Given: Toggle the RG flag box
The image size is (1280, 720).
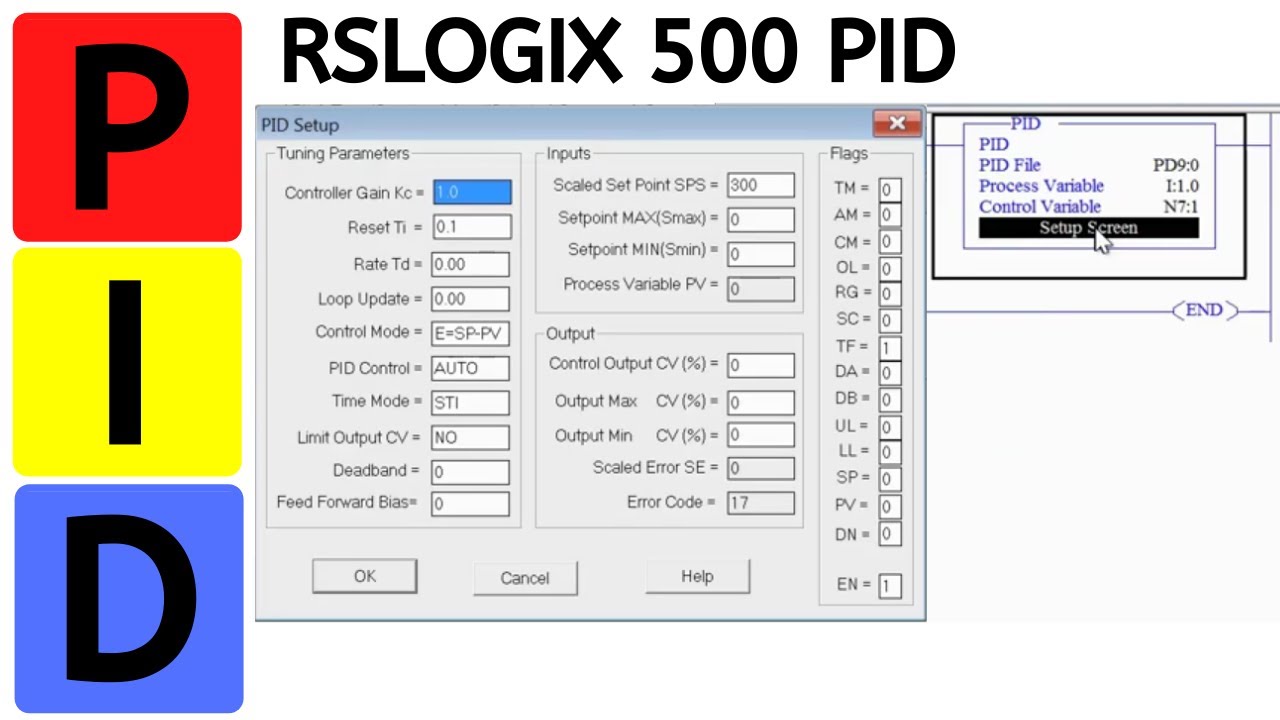Looking at the screenshot, I should tap(890, 294).
